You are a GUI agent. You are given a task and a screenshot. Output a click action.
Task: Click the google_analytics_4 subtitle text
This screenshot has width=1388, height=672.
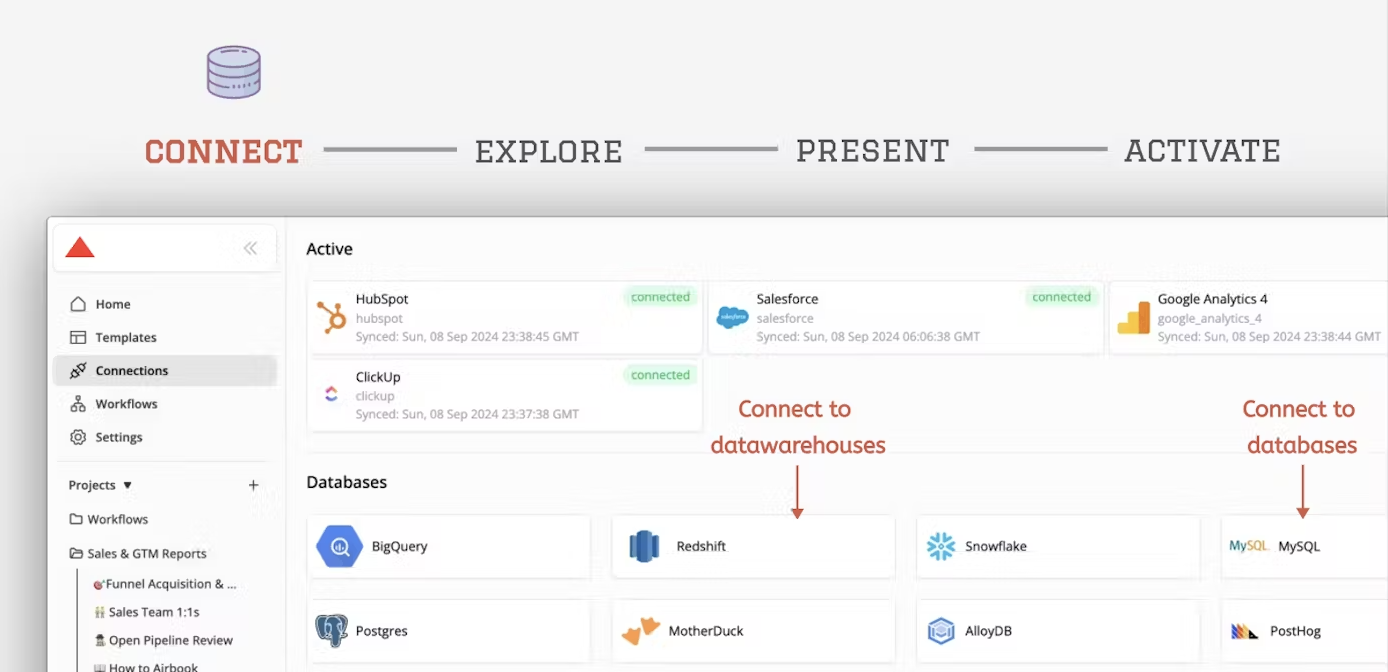point(1210,318)
